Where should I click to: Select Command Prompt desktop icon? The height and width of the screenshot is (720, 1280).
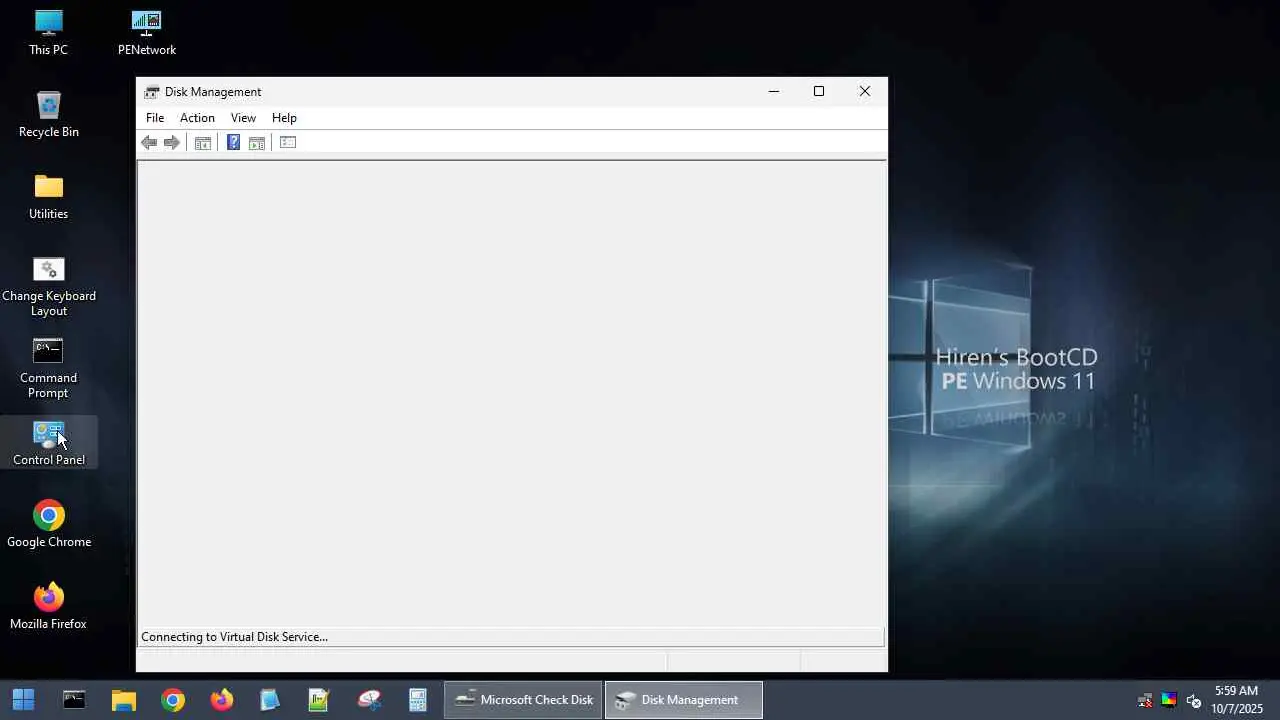coord(48,369)
